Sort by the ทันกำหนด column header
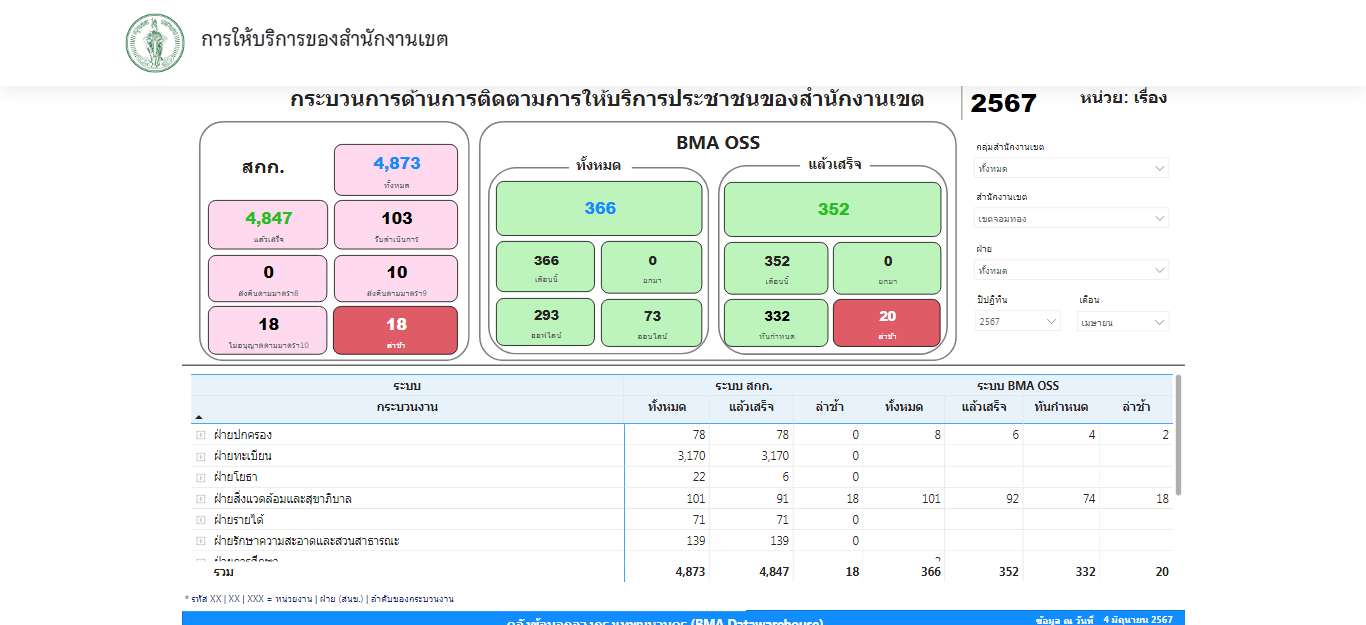 1061,407
